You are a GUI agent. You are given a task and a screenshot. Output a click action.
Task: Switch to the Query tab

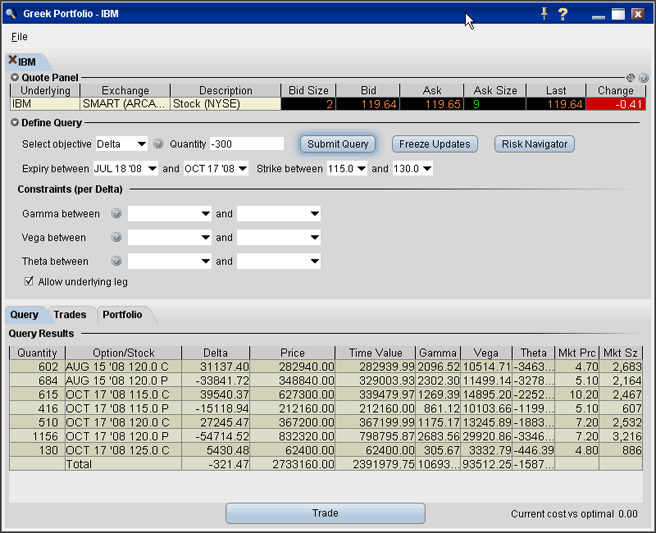click(x=24, y=315)
